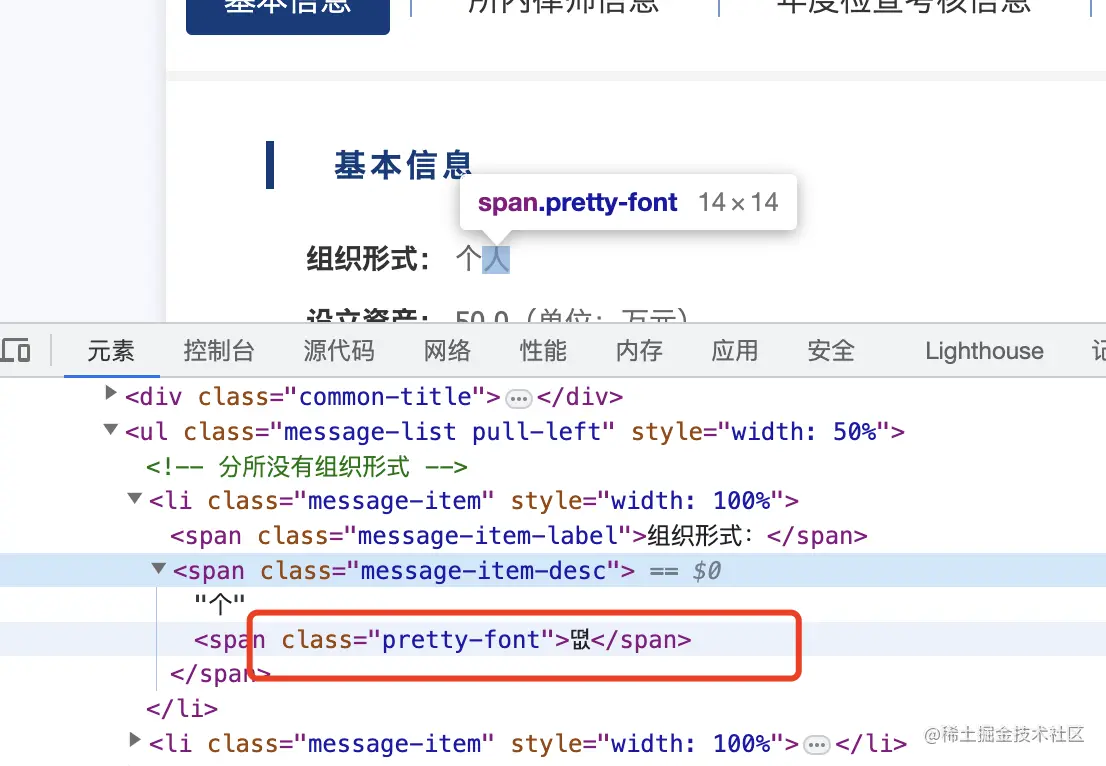Collapse the first li message-item node
This screenshot has height=766, width=1106.
[x=134, y=498]
